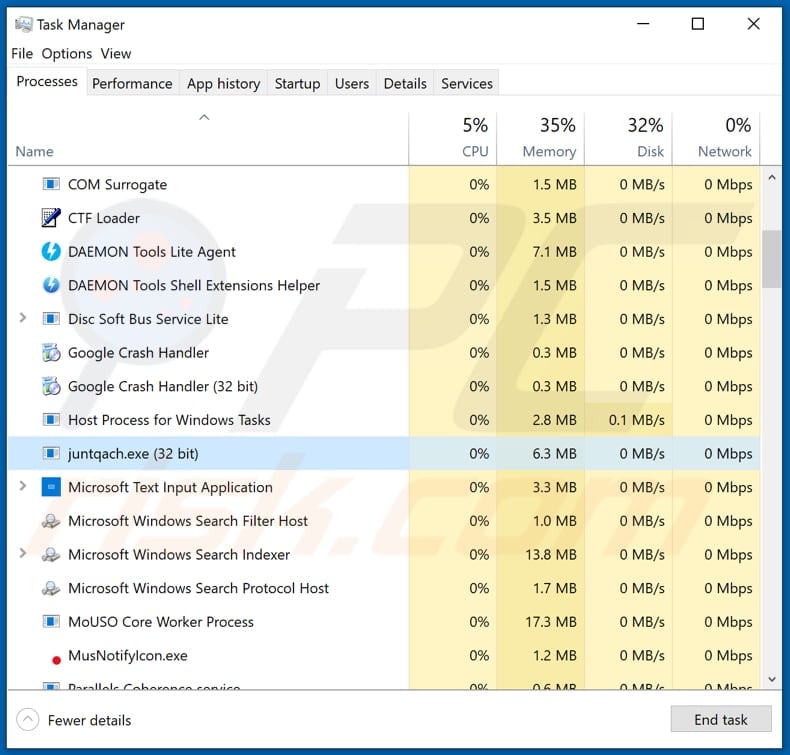Image resolution: width=790 pixels, height=755 pixels.
Task: Sort by the Disk column header
Action: pyautogui.click(x=628, y=137)
